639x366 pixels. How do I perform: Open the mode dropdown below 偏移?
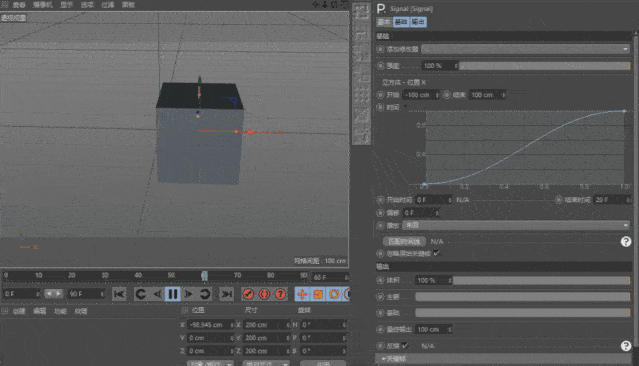516,225
